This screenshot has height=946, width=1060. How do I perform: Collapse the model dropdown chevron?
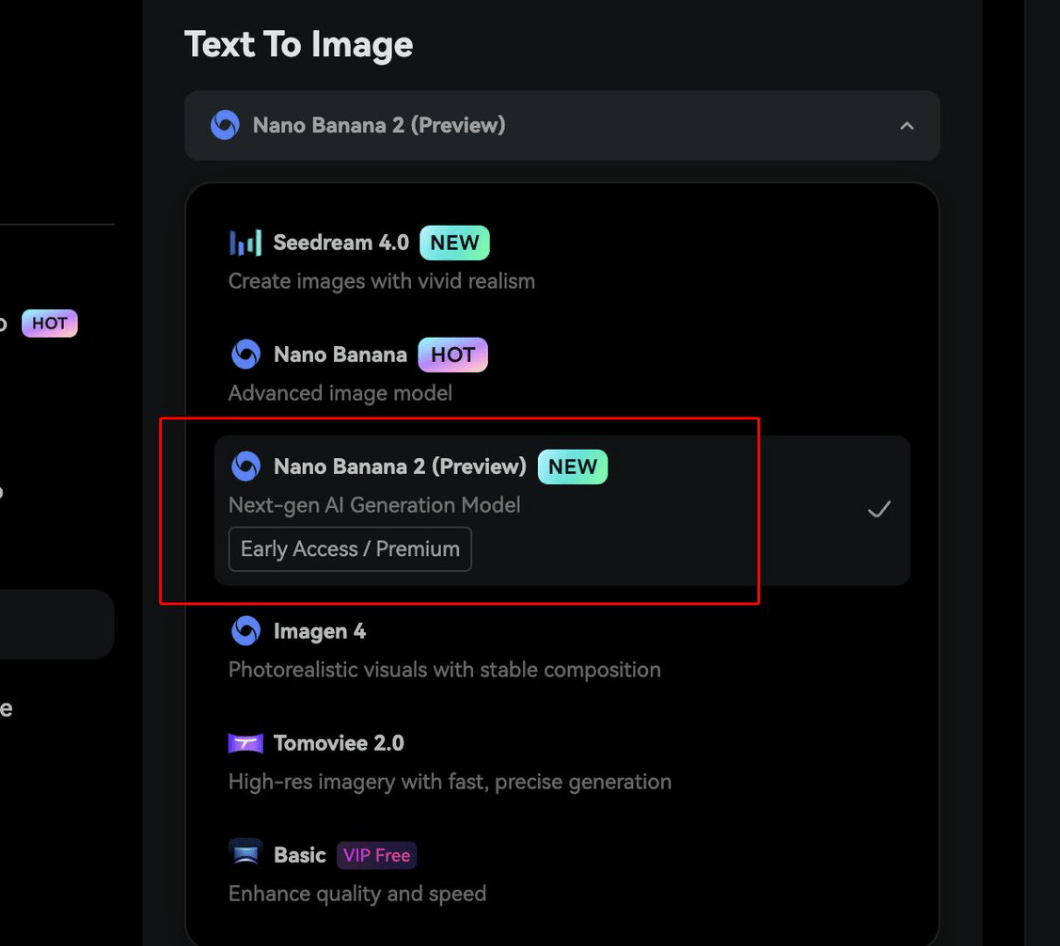pyautogui.click(x=907, y=126)
